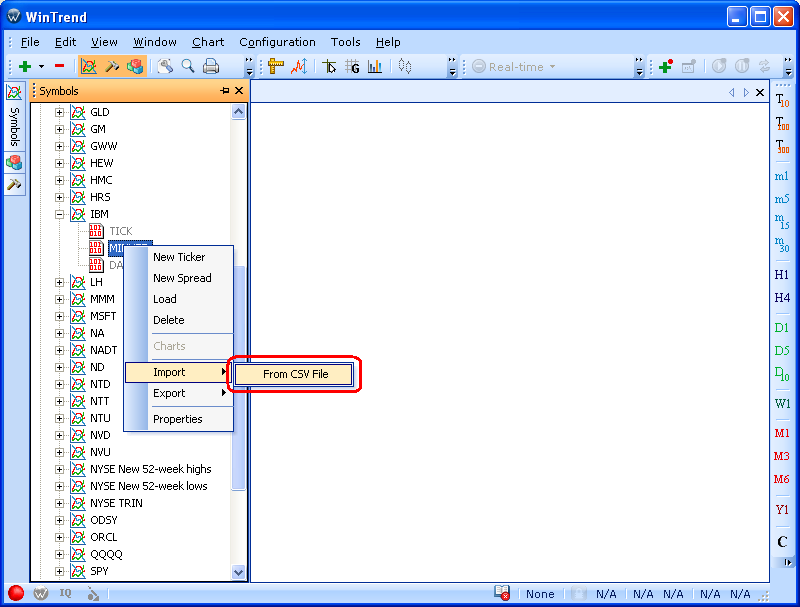Click the printer icon in toolbar
800x607 pixels.
point(211,66)
